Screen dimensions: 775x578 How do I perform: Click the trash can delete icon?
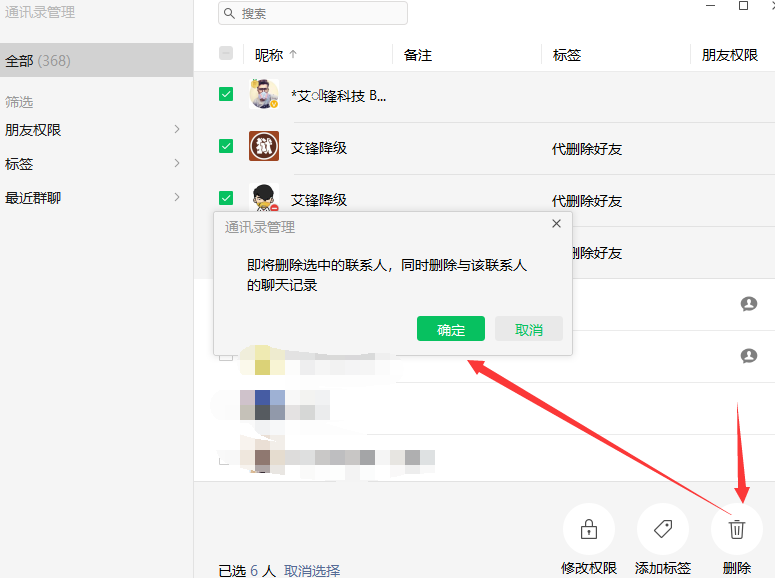pyautogui.click(x=736, y=529)
